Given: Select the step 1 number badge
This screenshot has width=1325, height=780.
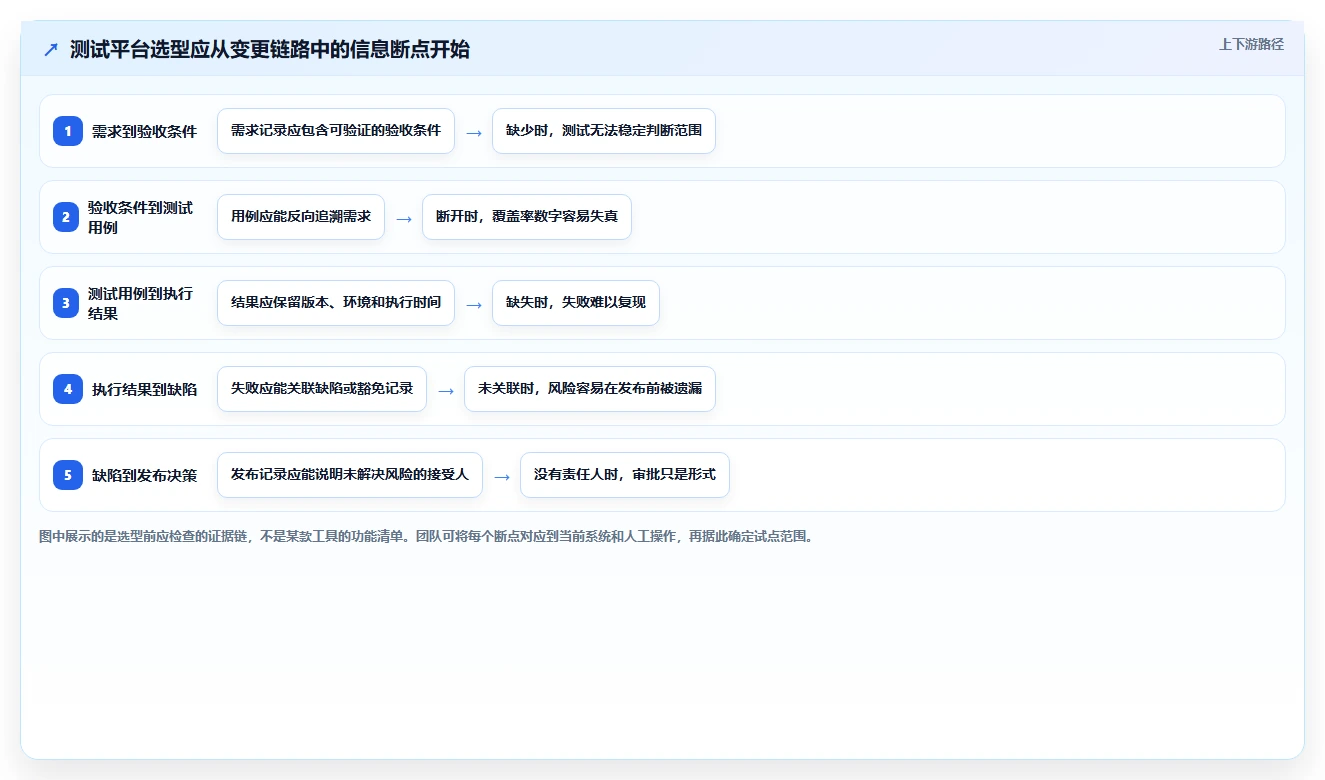Looking at the screenshot, I should tap(68, 131).
